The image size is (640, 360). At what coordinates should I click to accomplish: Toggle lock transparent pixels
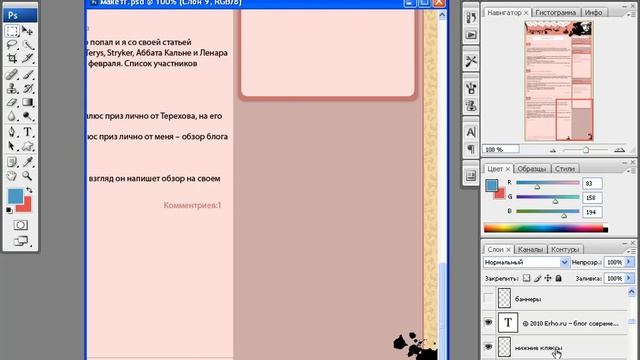click(x=527, y=278)
